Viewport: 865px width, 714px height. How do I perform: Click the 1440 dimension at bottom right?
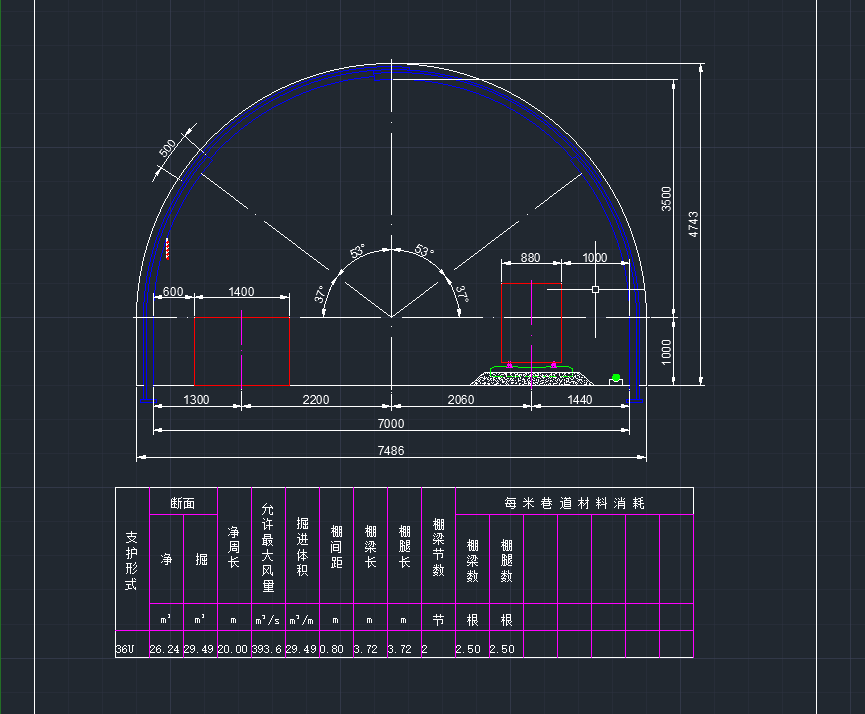coord(580,400)
